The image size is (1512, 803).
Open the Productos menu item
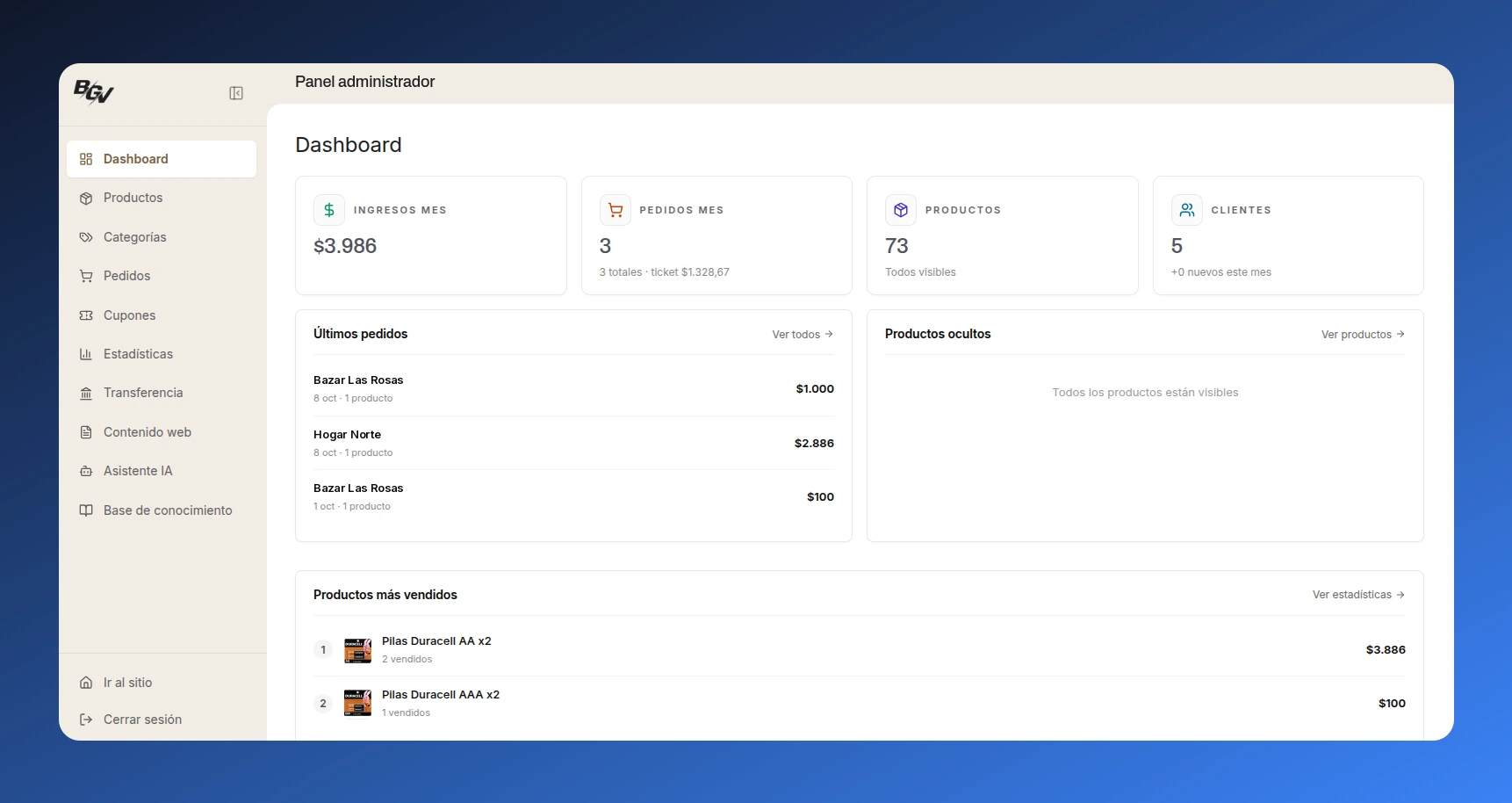coord(162,198)
